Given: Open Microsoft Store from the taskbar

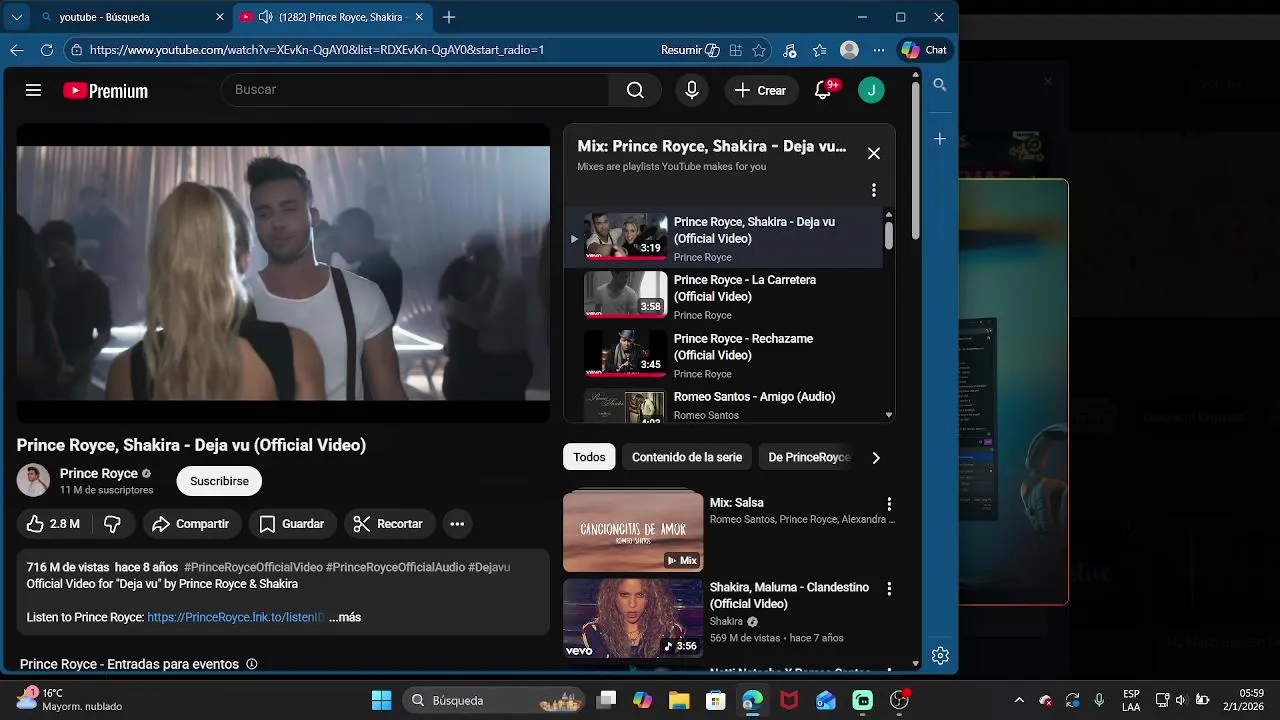Looking at the screenshot, I should click(716, 700).
